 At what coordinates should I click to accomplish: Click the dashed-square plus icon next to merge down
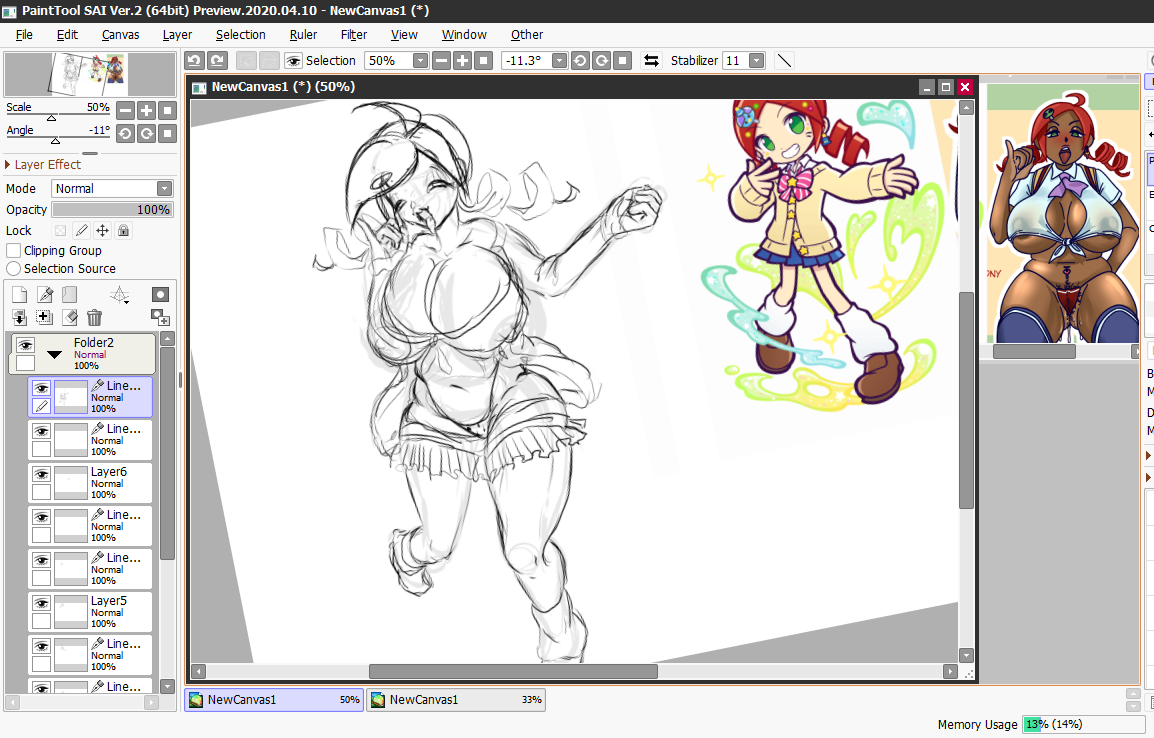(x=45, y=317)
